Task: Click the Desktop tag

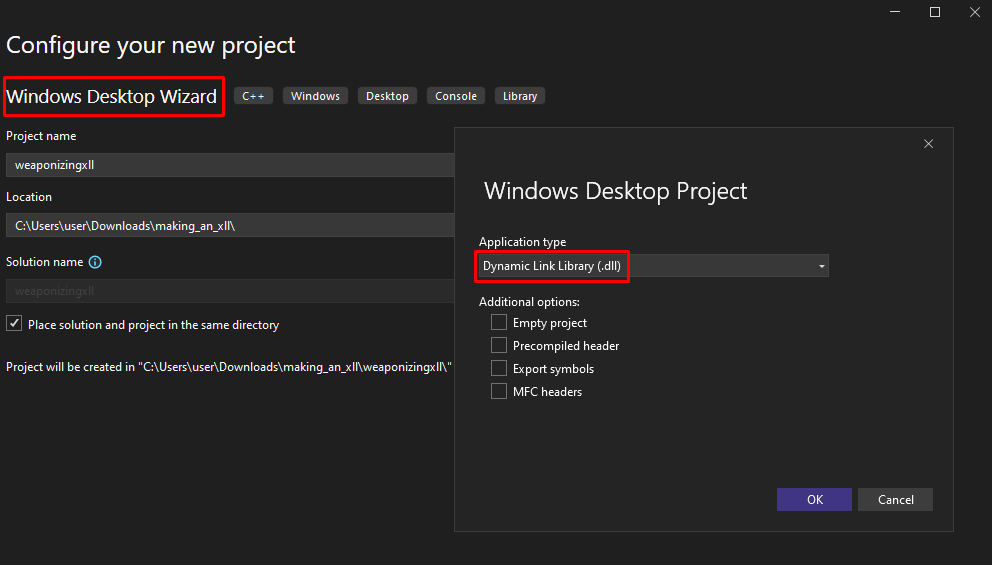Action: pos(387,96)
